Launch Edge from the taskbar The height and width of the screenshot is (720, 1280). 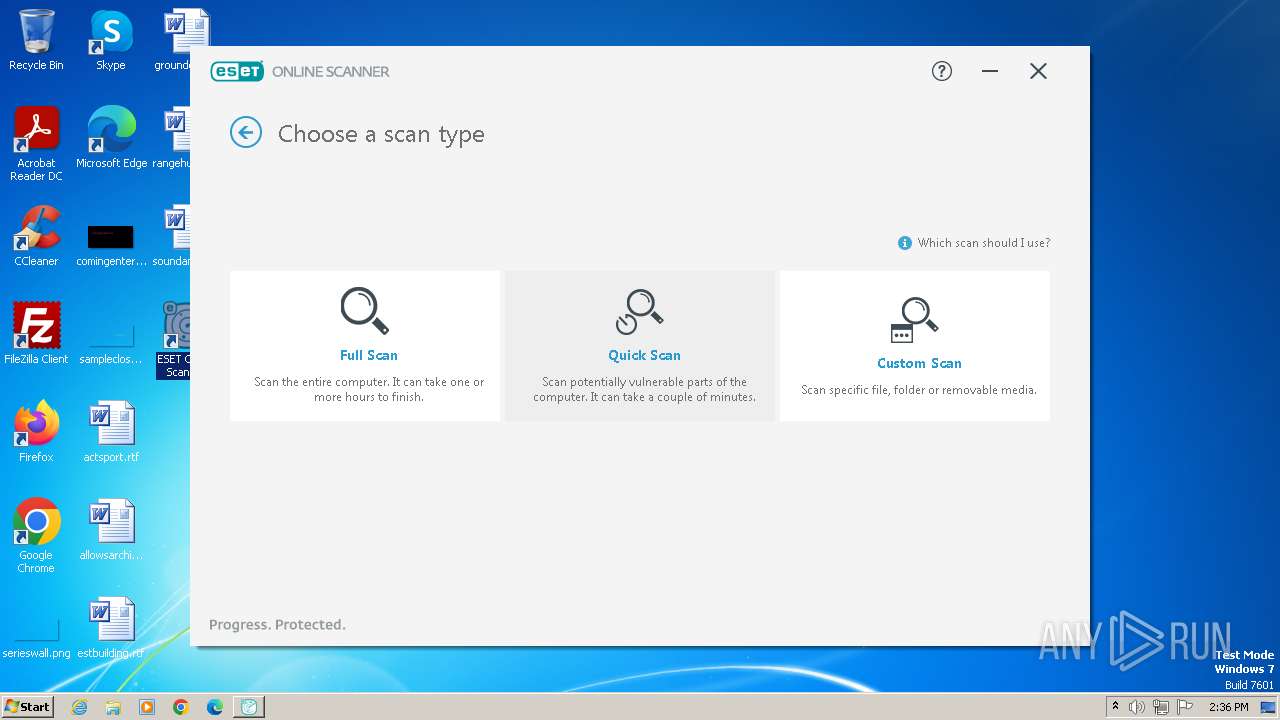(215, 707)
